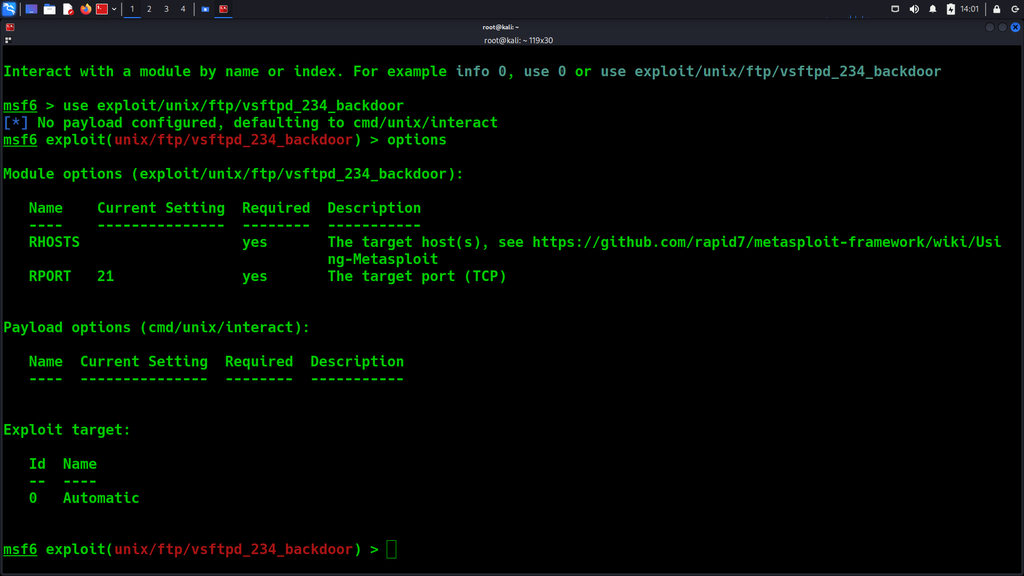Switch to workspace 3

[166, 9]
